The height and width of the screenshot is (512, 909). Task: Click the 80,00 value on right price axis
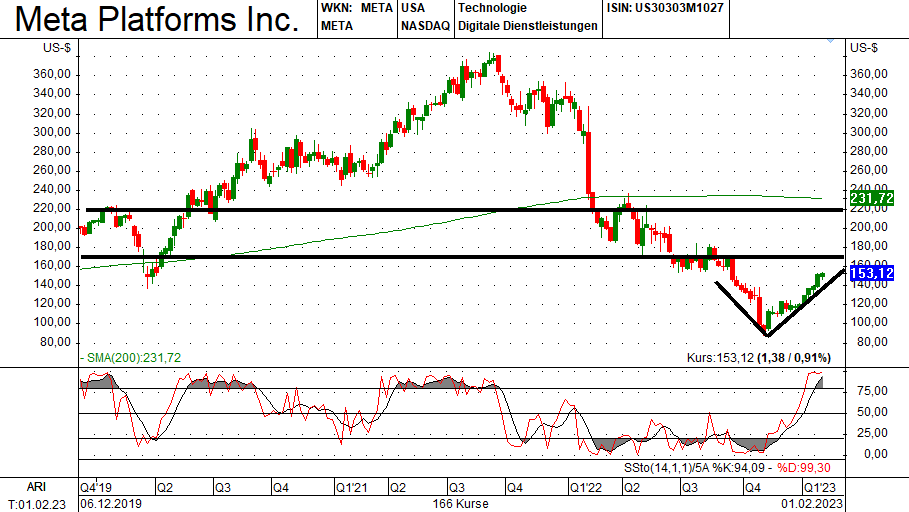[872, 342]
